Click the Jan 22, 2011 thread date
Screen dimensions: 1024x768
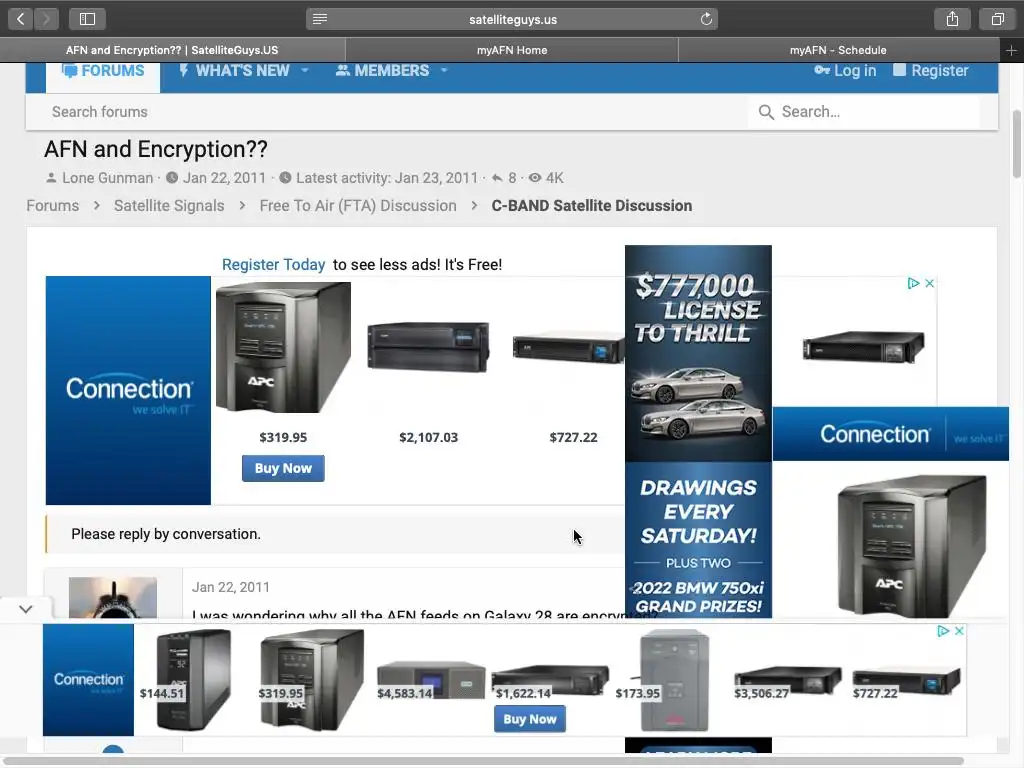click(225, 178)
